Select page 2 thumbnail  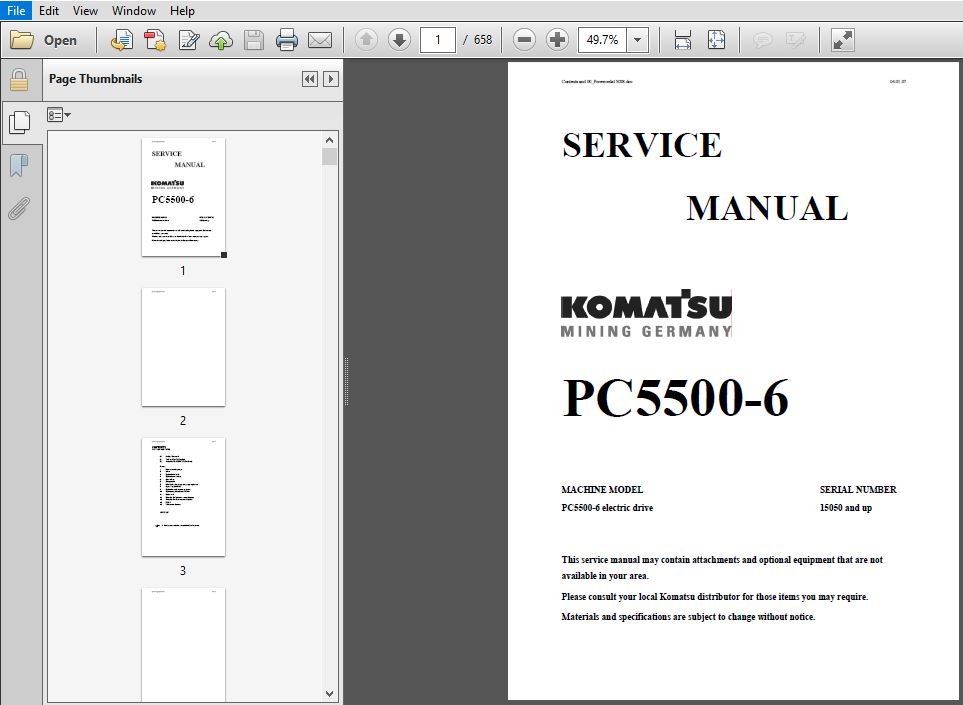pos(184,347)
